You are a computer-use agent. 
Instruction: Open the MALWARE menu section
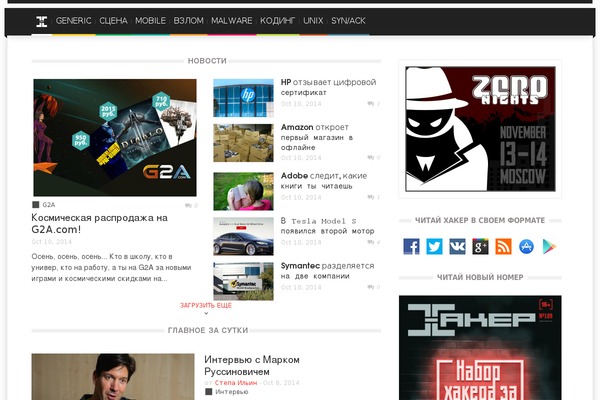232,21
